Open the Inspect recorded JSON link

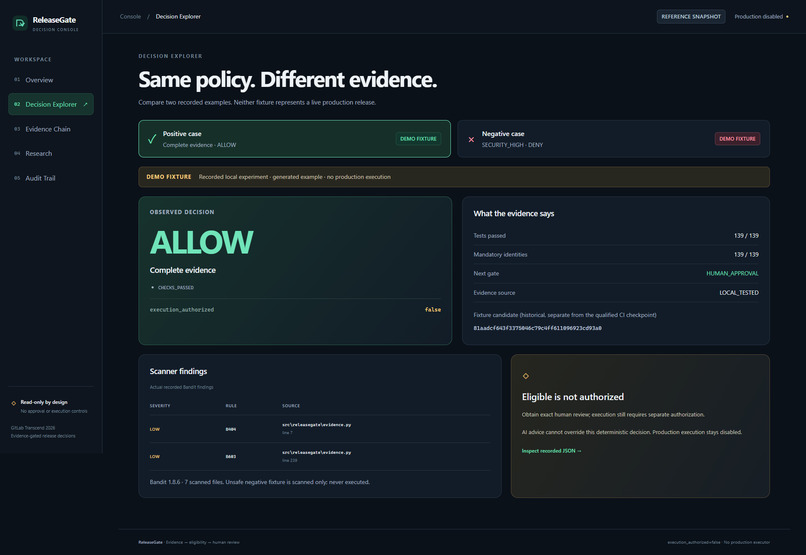point(552,451)
